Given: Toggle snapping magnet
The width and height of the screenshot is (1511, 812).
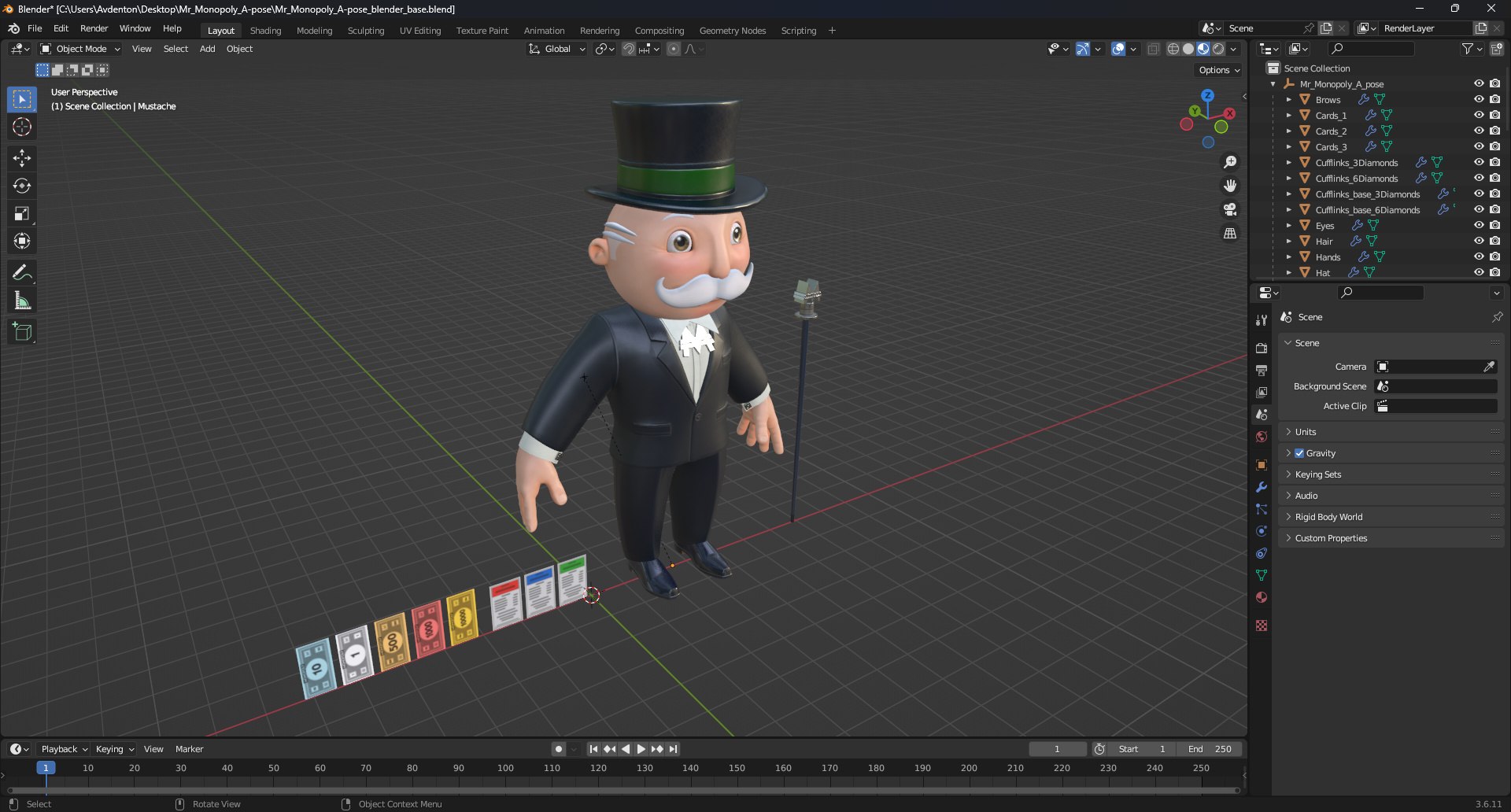Looking at the screenshot, I should pos(629,49).
